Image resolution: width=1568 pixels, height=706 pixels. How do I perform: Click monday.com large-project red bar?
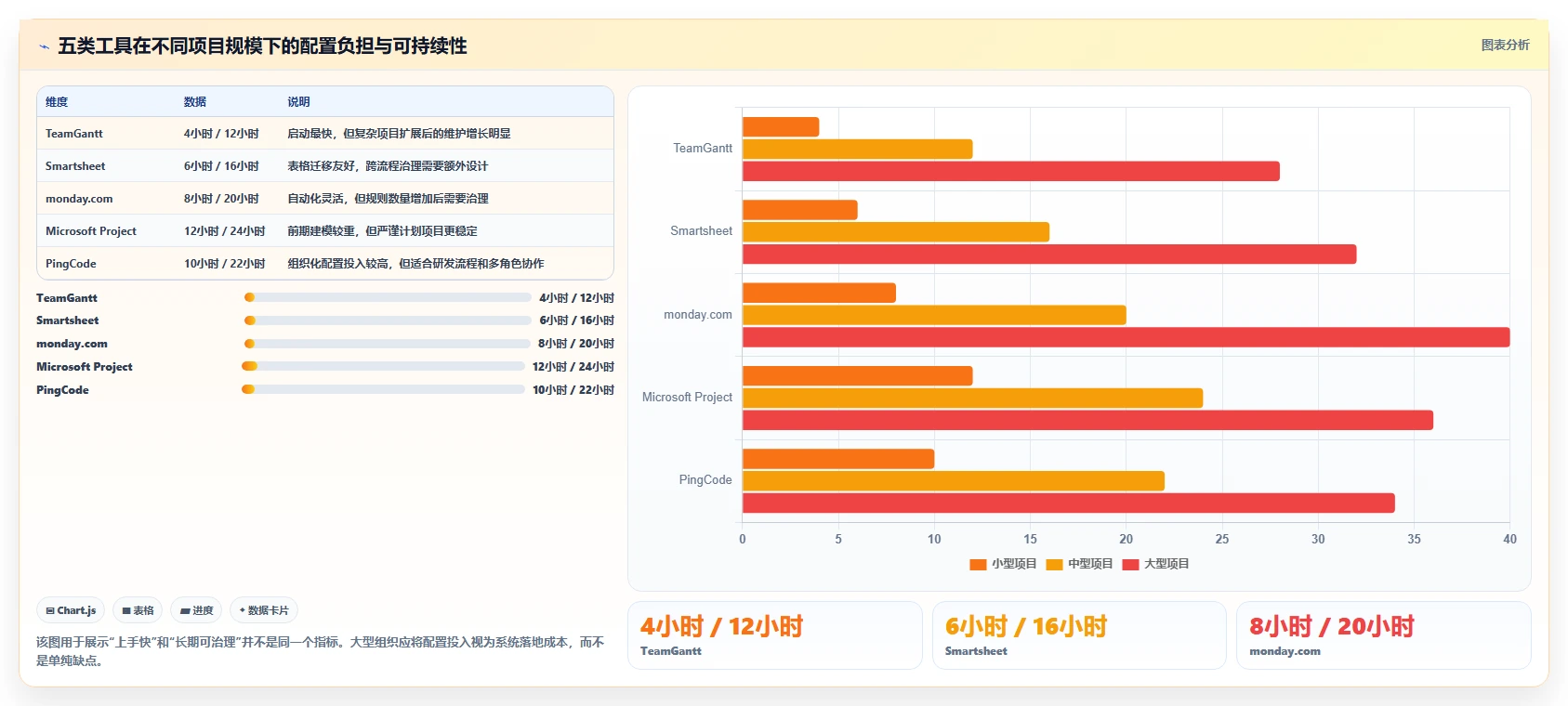pos(1127,337)
